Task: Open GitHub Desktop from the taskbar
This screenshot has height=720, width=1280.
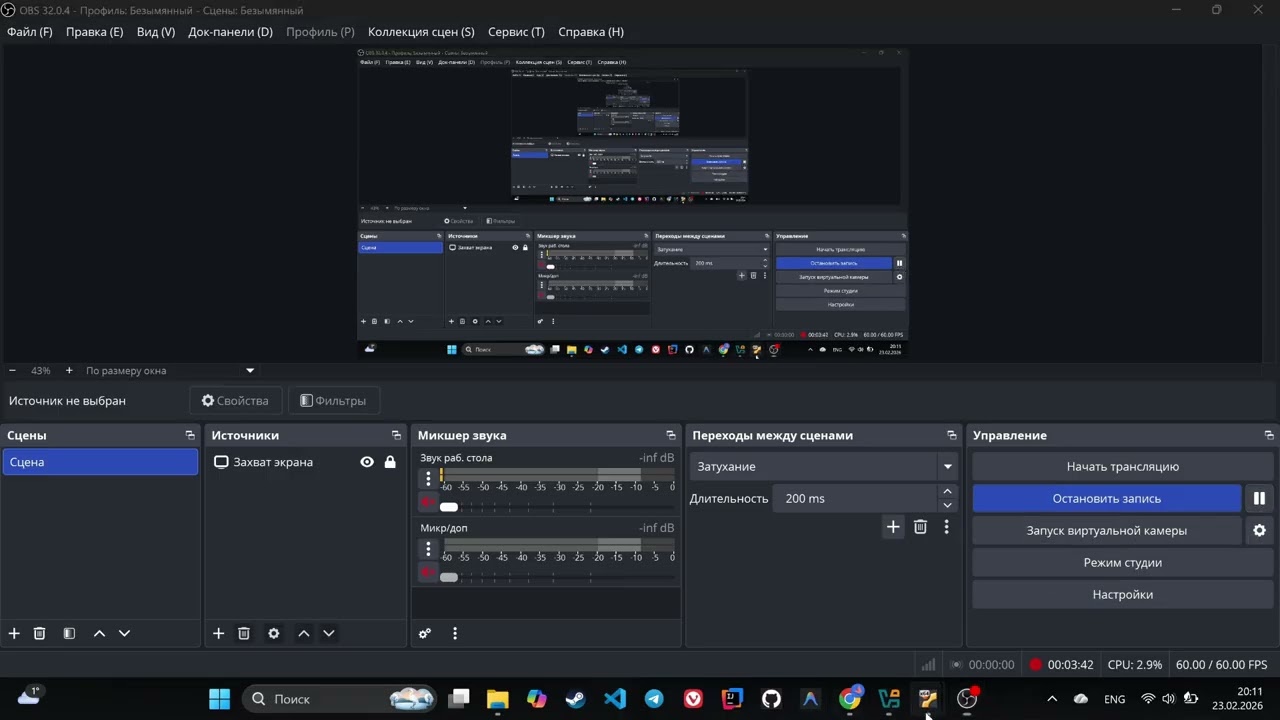Action: click(x=771, y=699)
